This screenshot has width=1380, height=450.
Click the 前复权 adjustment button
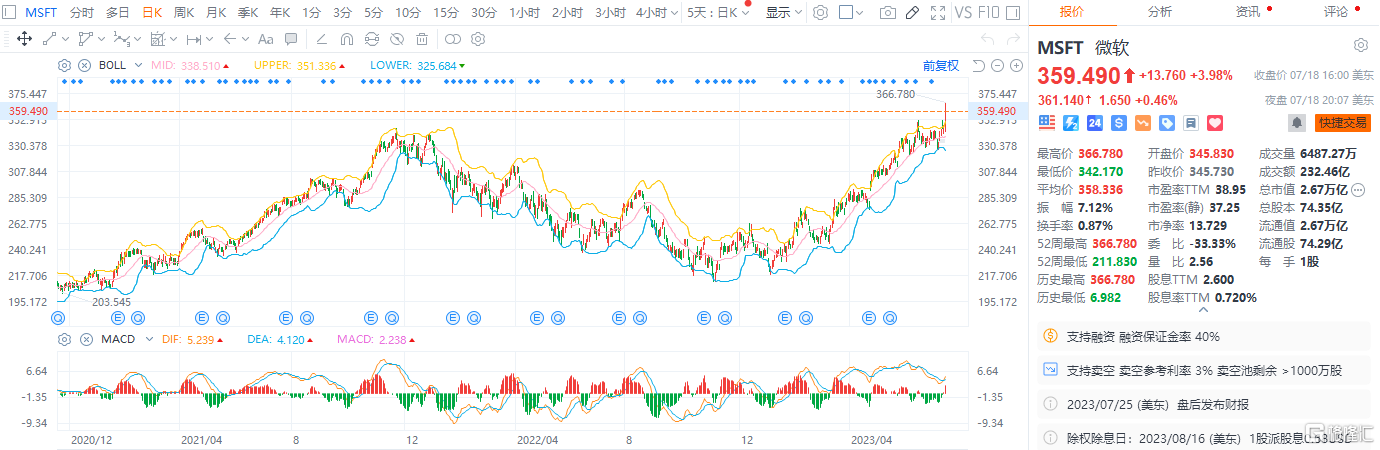(x=941, y=65)
